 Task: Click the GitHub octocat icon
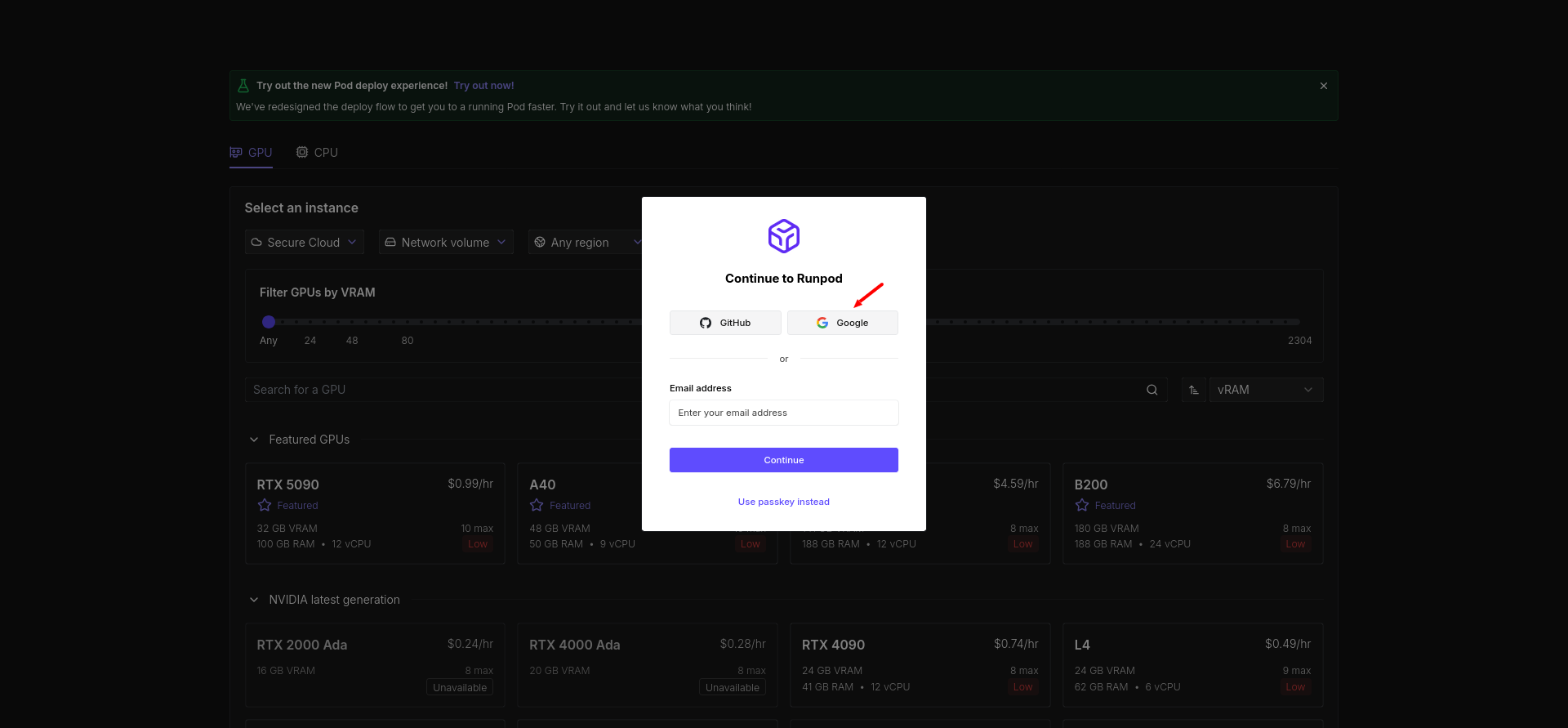[x=706, y=323]
